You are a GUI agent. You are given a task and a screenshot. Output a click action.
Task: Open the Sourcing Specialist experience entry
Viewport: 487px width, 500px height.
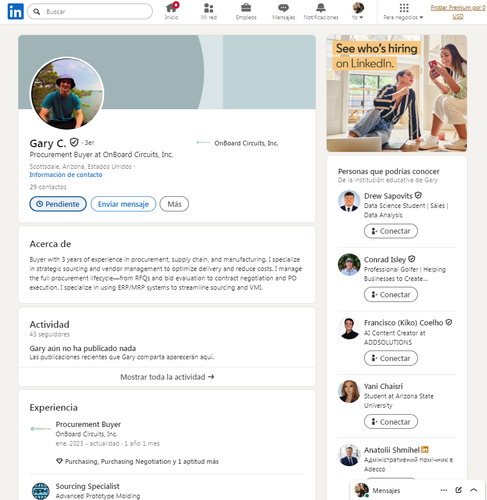pyautogui.click(x=87, y=486)
